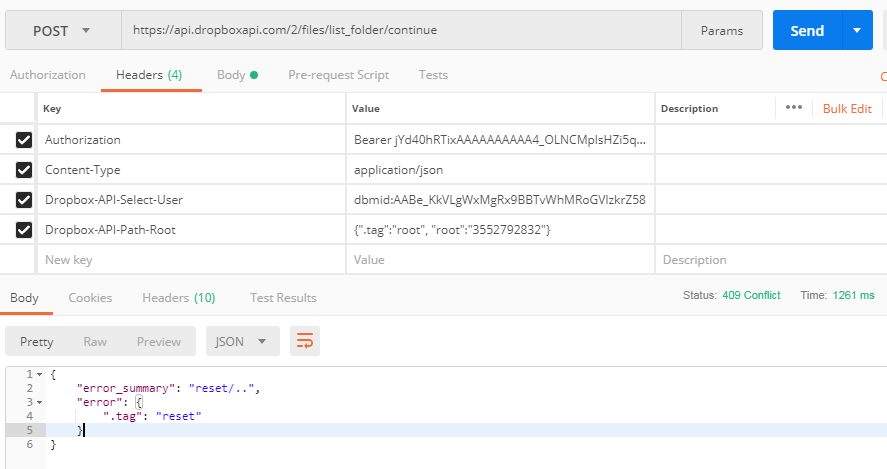Click the Dropbox-API-Select-User key cell
Screen dimensions: 887x469
(191, 200)
